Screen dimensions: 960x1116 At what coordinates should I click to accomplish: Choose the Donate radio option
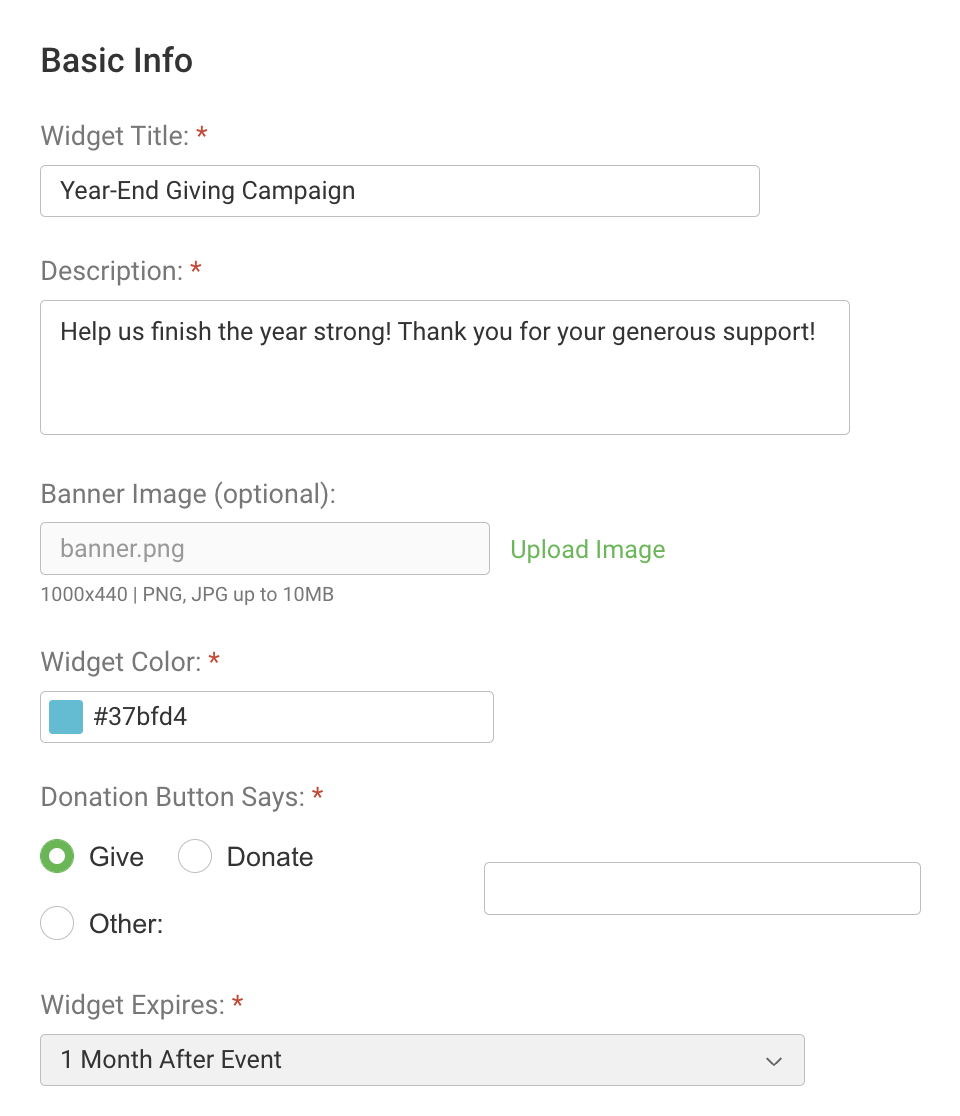195,857
